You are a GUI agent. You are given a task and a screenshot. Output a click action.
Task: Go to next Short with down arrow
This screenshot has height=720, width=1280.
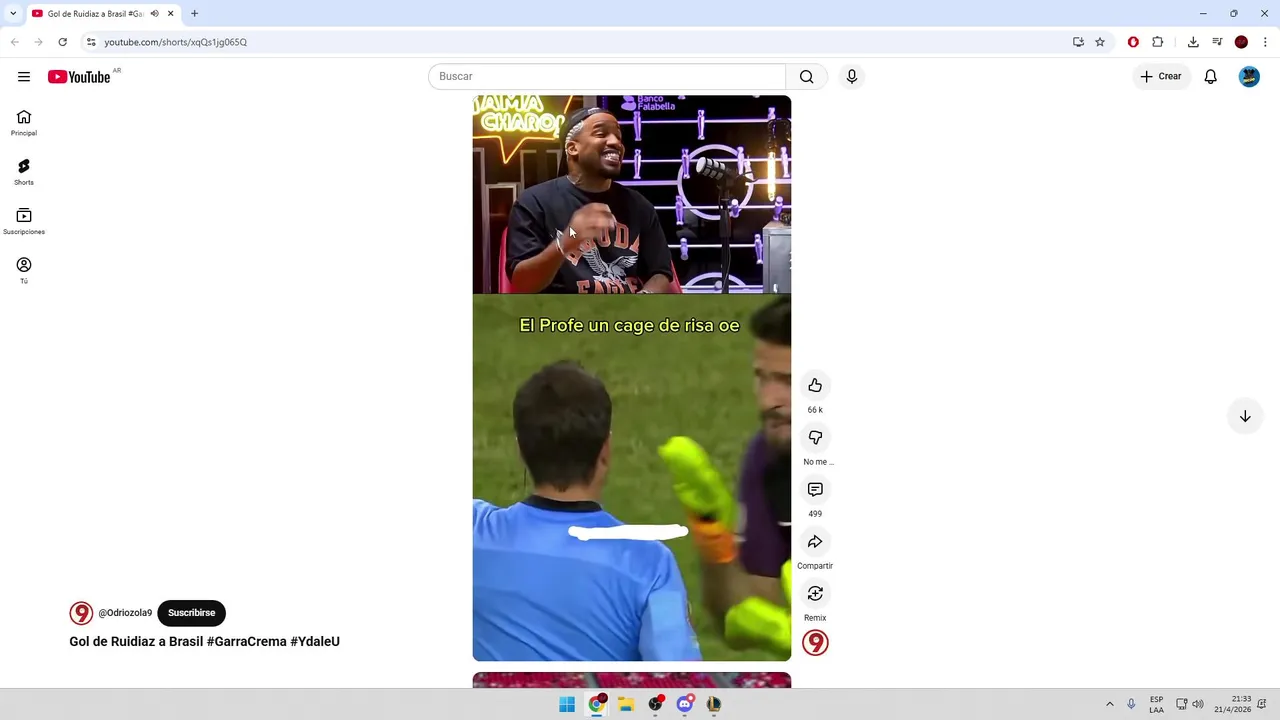tap(1245, 416)
